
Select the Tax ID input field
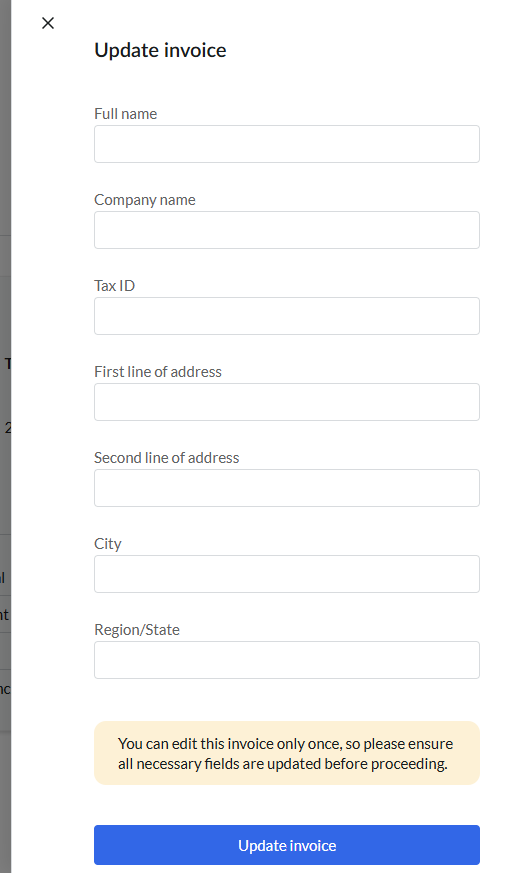[287, 316]
